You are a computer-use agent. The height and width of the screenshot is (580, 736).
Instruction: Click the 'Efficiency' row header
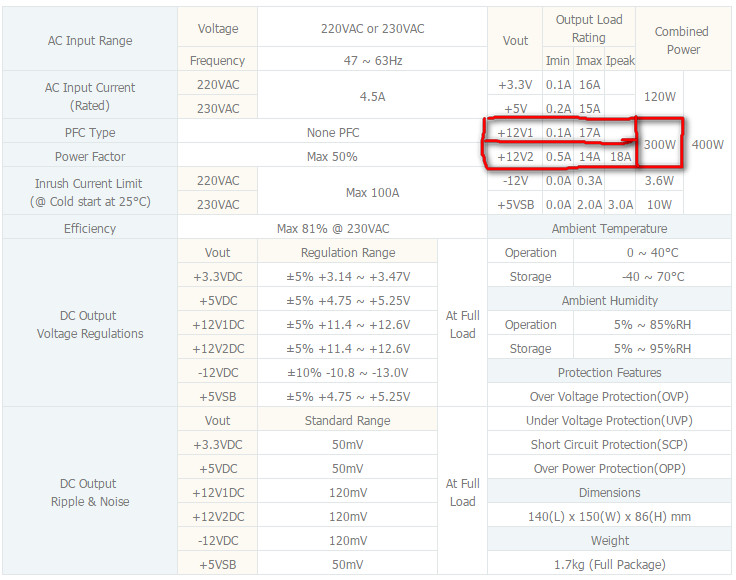pyautogui.click(x=90, y=229)
